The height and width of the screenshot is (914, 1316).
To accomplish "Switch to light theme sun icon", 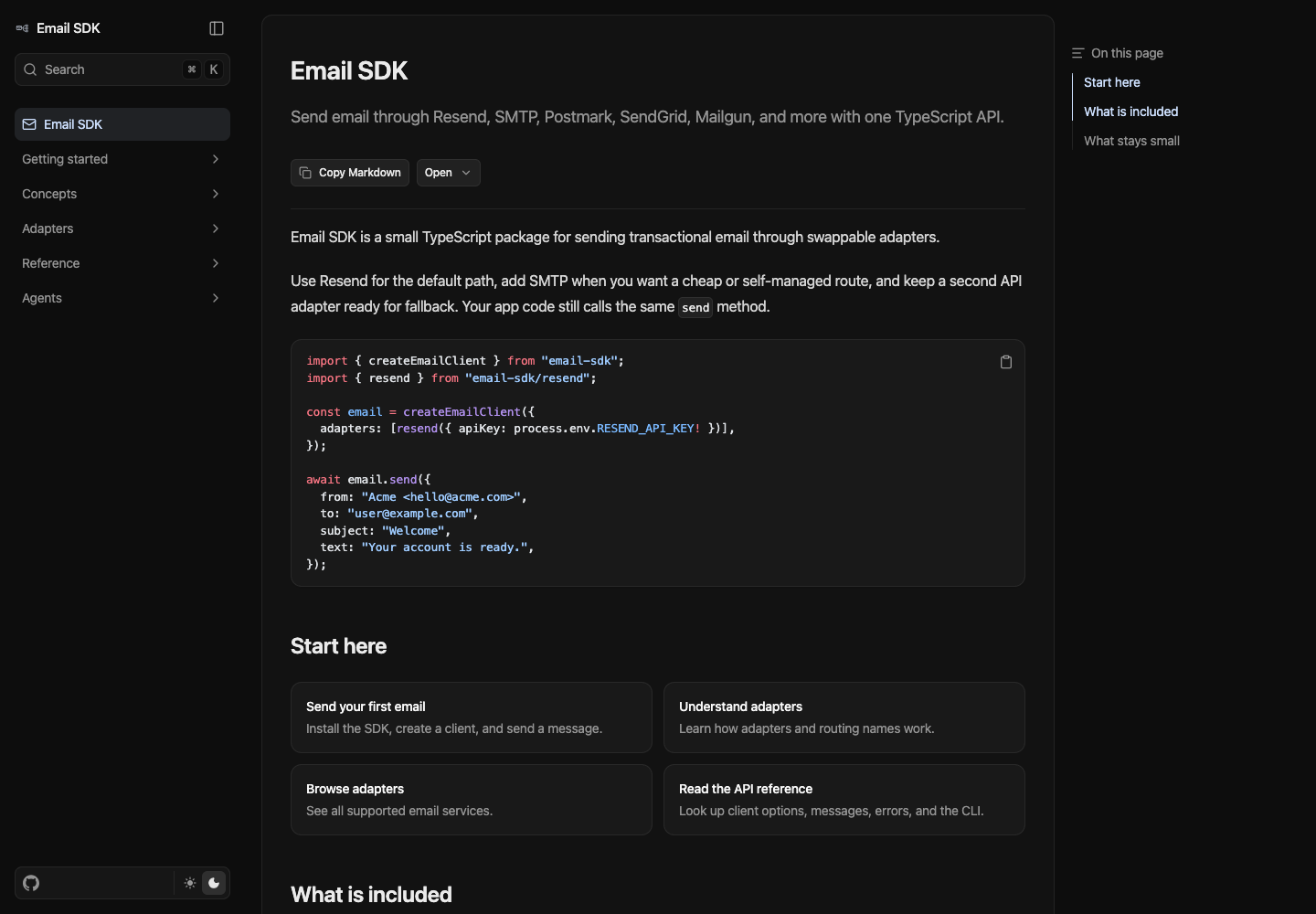I will [190, 883].
